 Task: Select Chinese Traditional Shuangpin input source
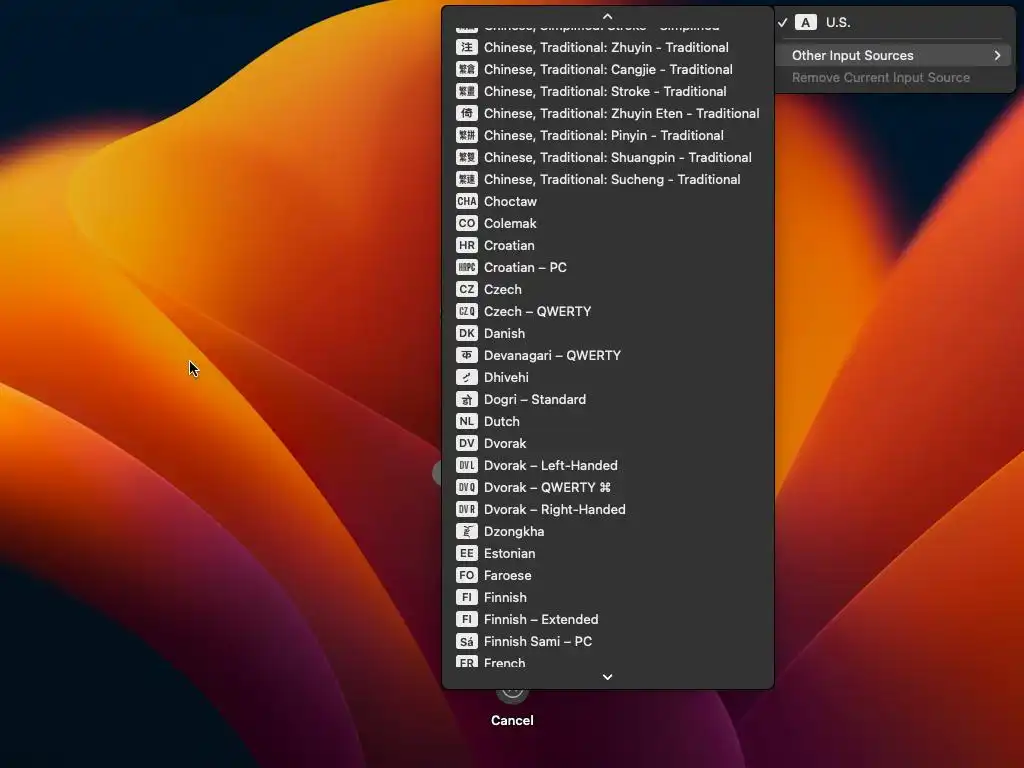[x=607, y=157]
